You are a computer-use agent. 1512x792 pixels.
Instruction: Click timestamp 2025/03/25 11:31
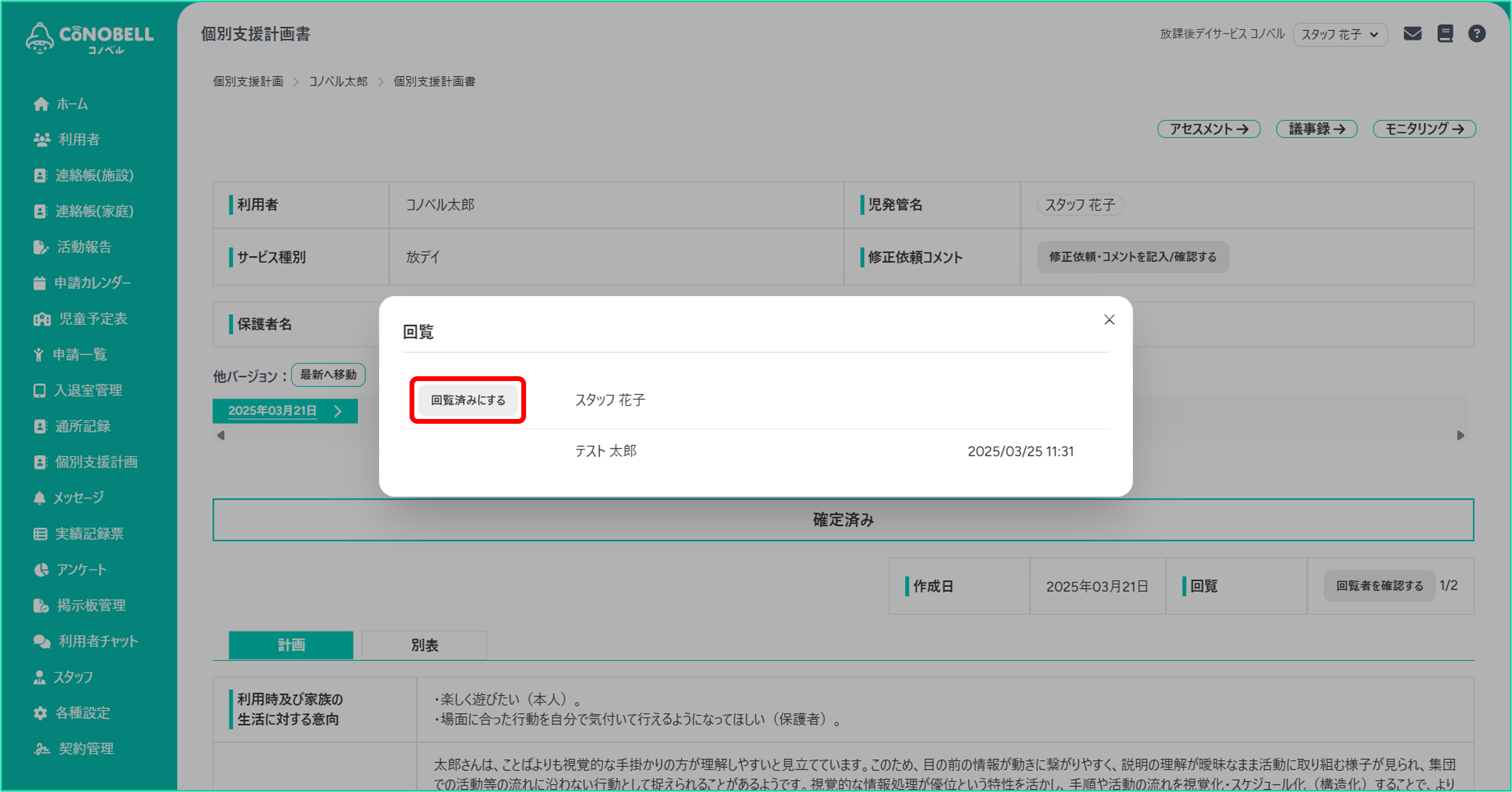(x=1020, y=451)
